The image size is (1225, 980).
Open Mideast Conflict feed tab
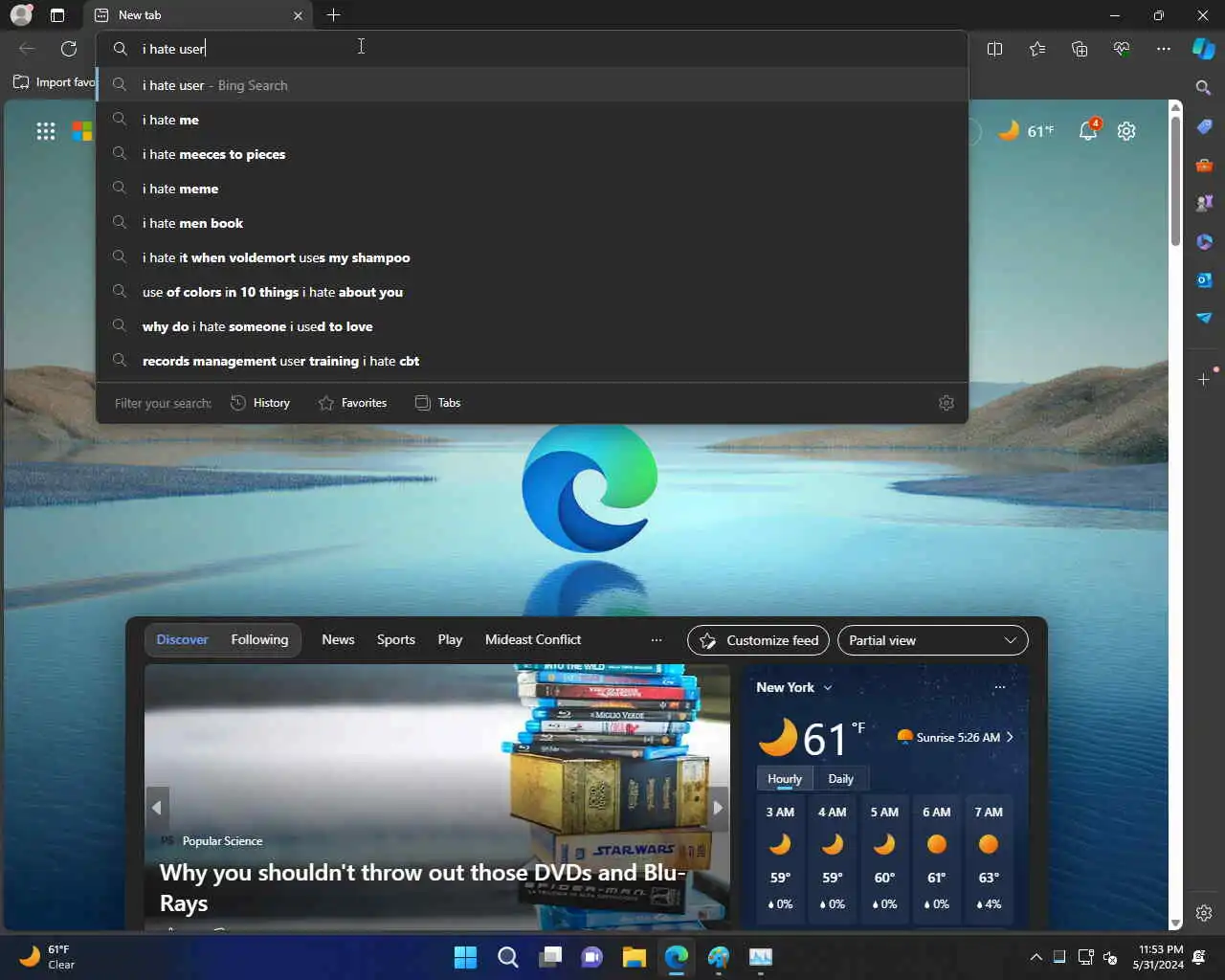click(533, 639)
